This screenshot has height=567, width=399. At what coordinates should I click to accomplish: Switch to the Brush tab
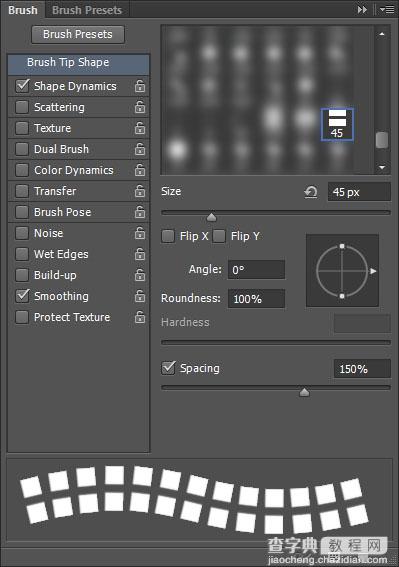pyautogui.click(x=23, y=10)
